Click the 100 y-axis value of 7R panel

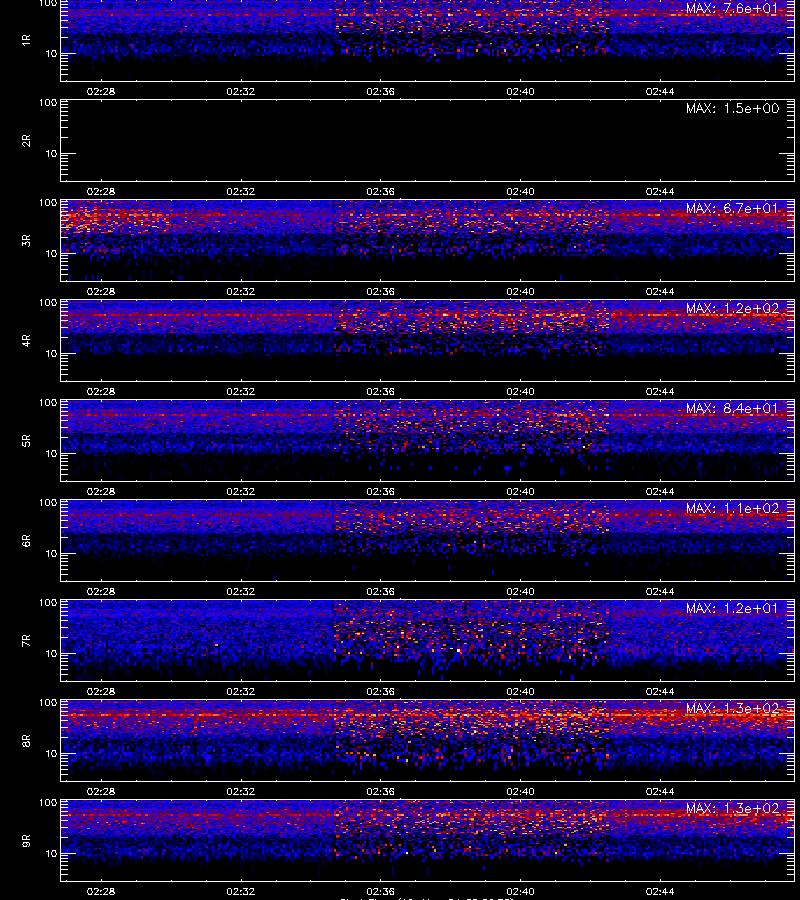click(x=48, y=603)
